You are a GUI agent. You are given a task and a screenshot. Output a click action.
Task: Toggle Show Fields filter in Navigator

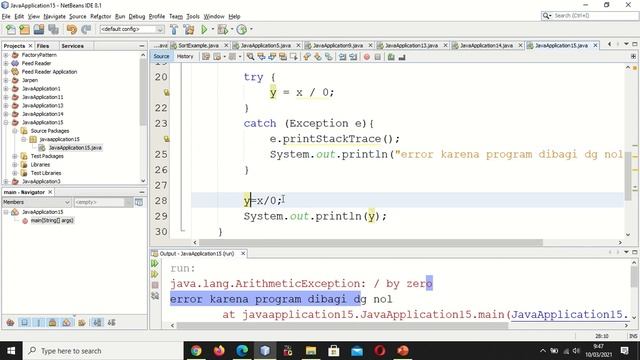tap(24, 323)
